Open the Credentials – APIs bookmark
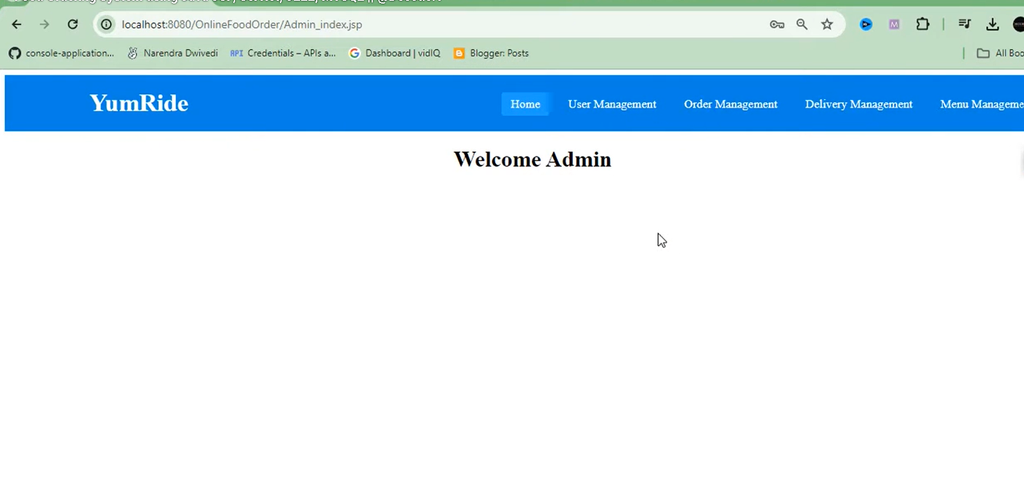Viewport: 1024px width, 496px height. click(283, 54)
